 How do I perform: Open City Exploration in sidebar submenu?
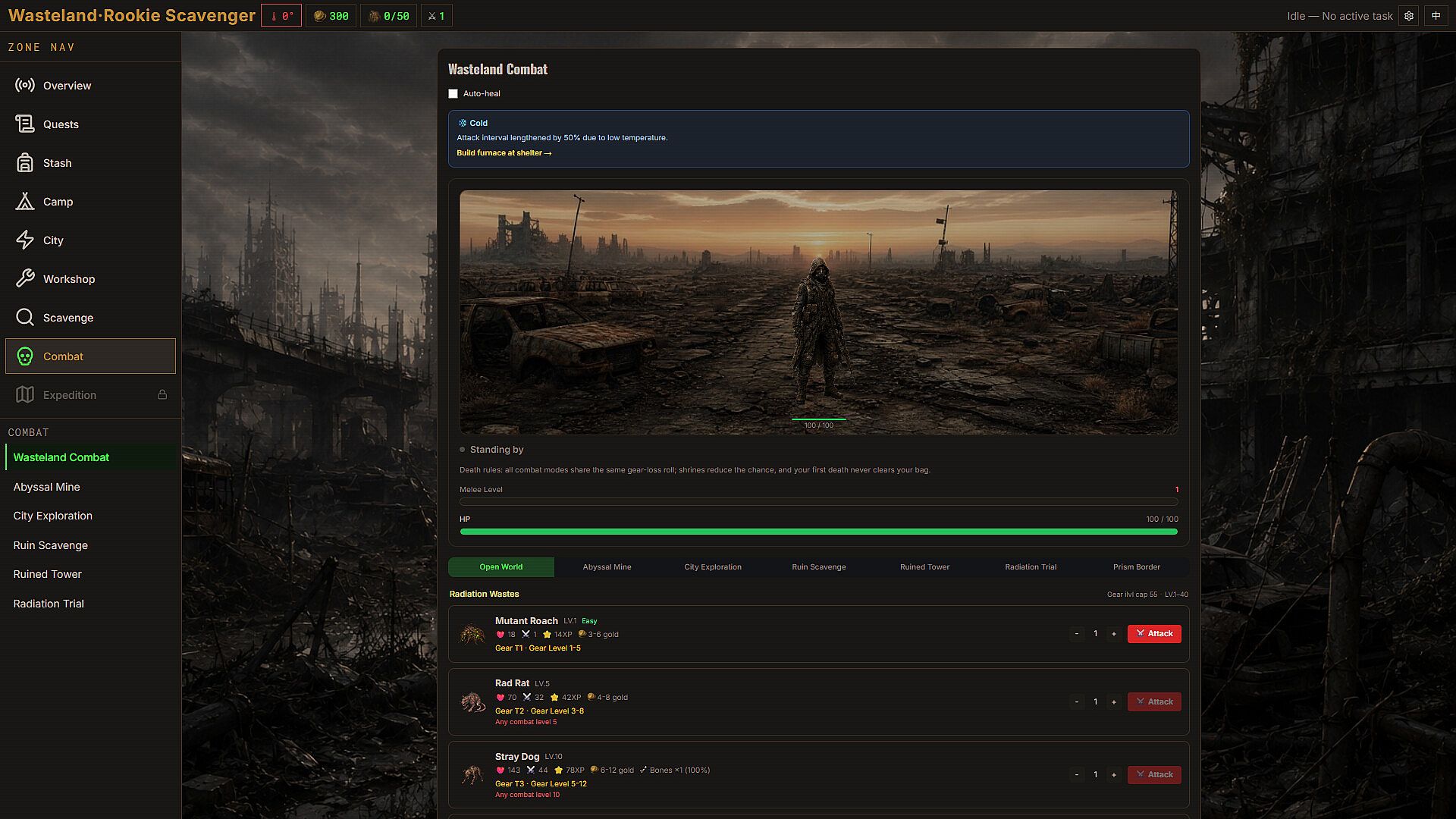click(91, 516)
